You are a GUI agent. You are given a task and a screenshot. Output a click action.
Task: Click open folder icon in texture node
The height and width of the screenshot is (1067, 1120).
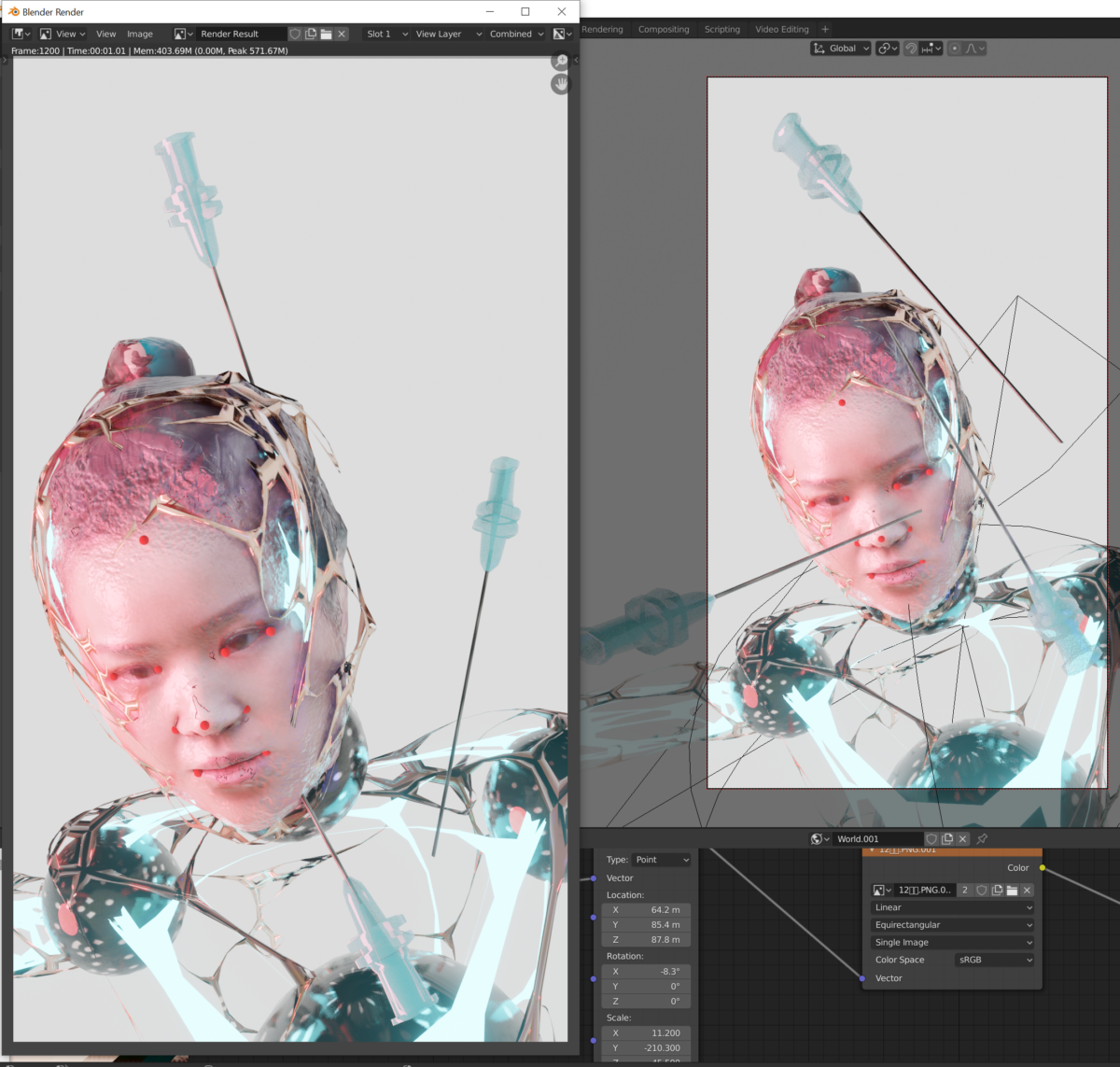pos(1012,891)
